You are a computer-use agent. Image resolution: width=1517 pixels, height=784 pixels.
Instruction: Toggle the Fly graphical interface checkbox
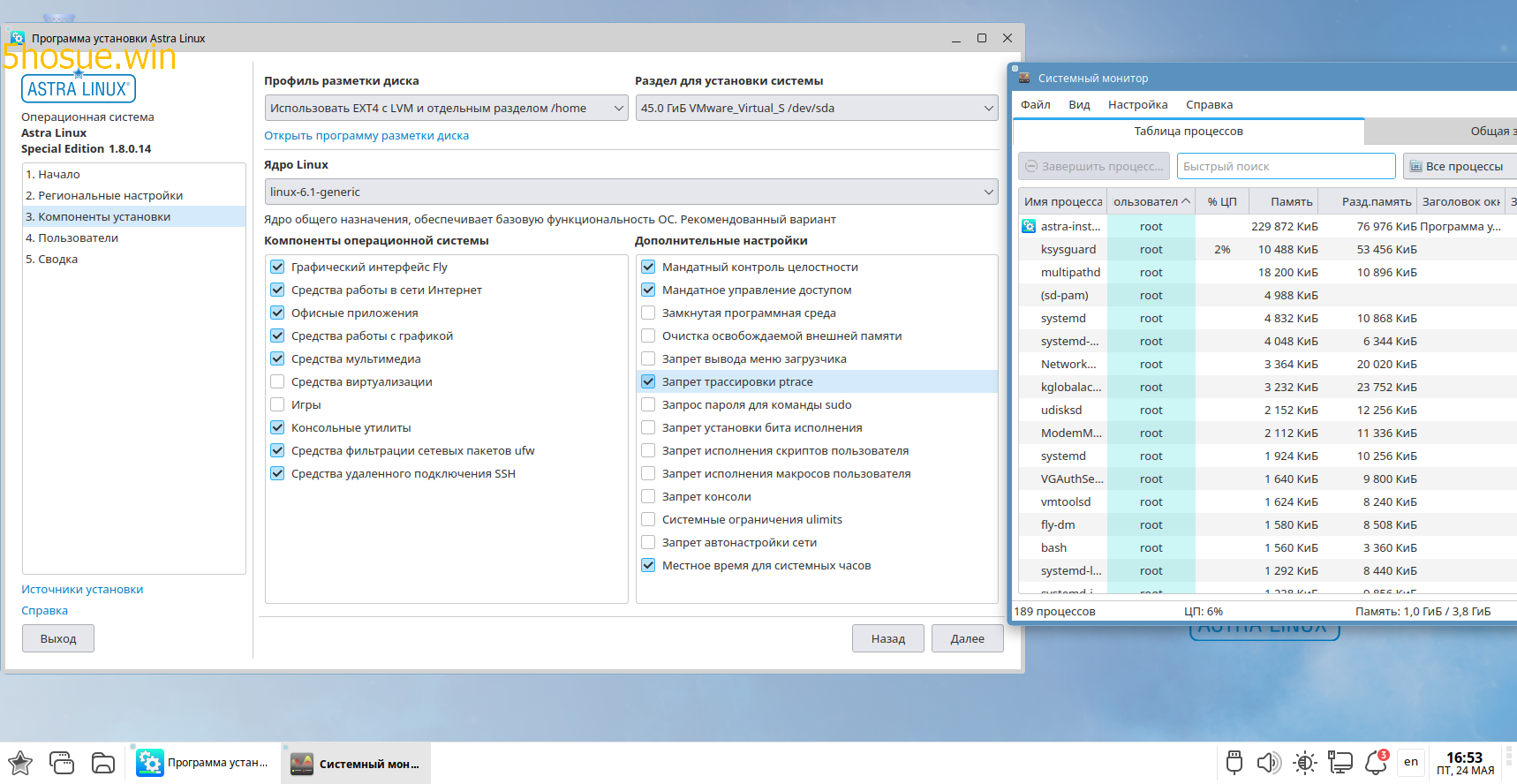click(x=277, y=267)
